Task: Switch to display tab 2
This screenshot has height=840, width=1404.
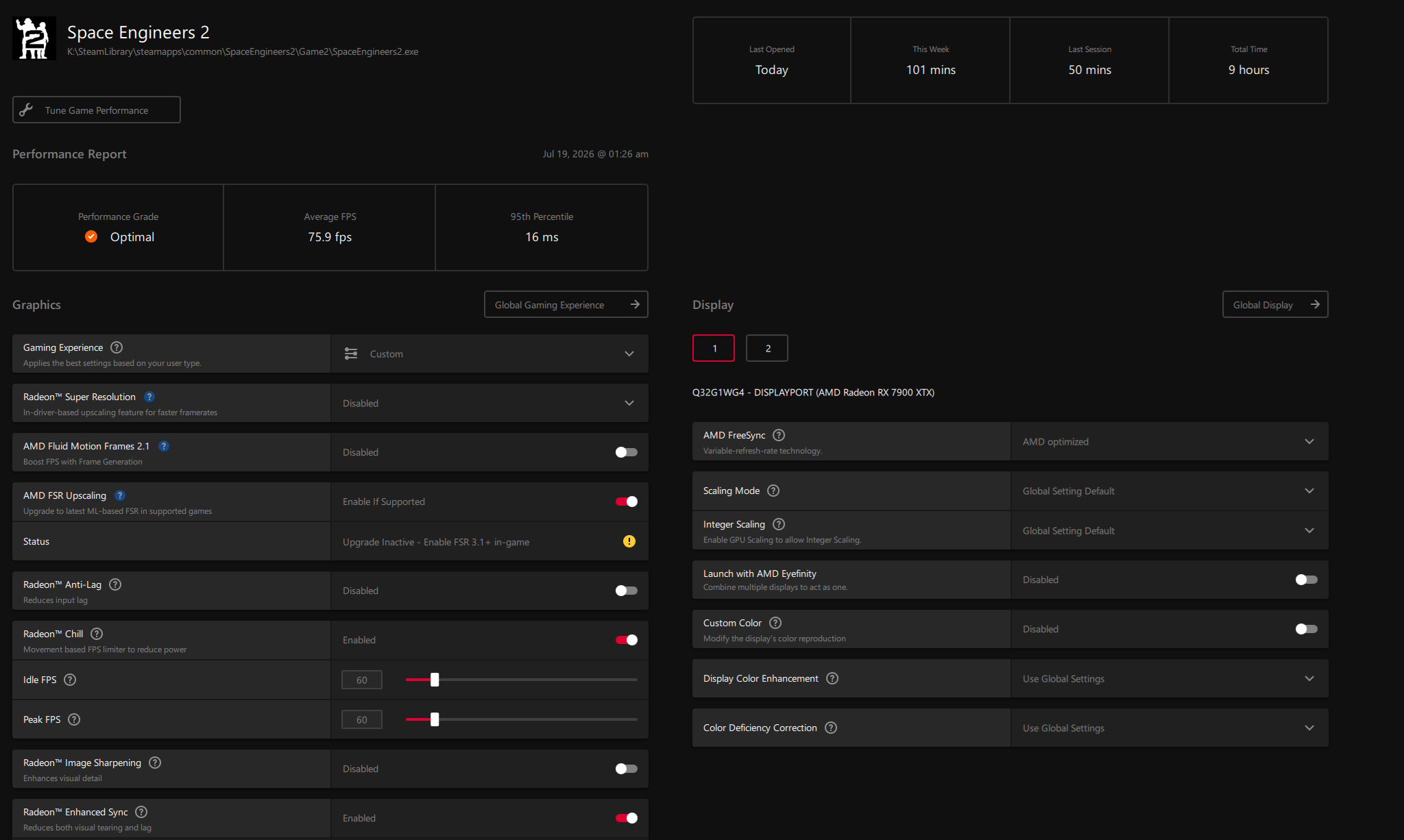Action: (767, 348)
